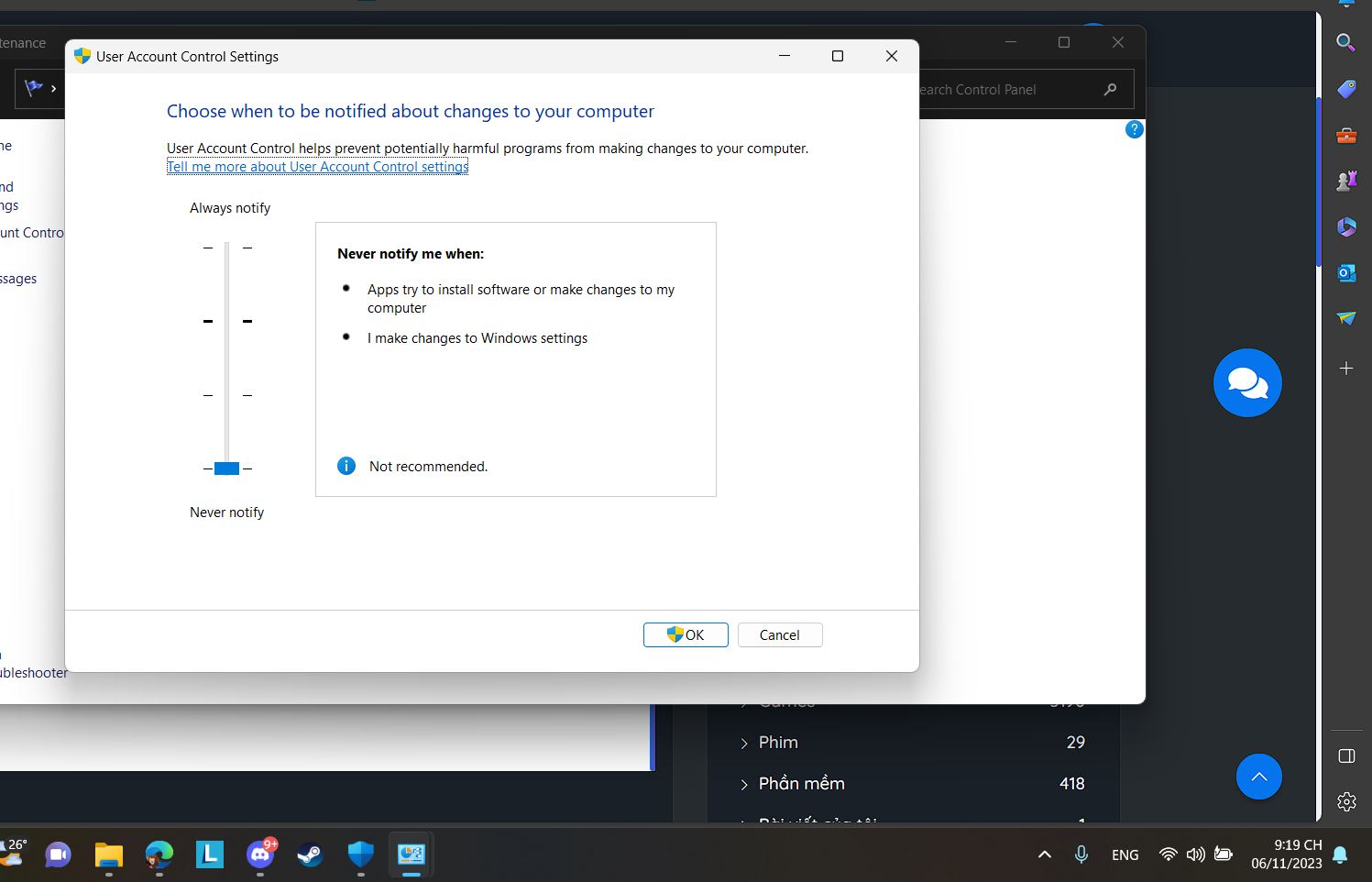Open Discord from the taskbar
Screen dimensions: 1372x882
click(260, 854)
